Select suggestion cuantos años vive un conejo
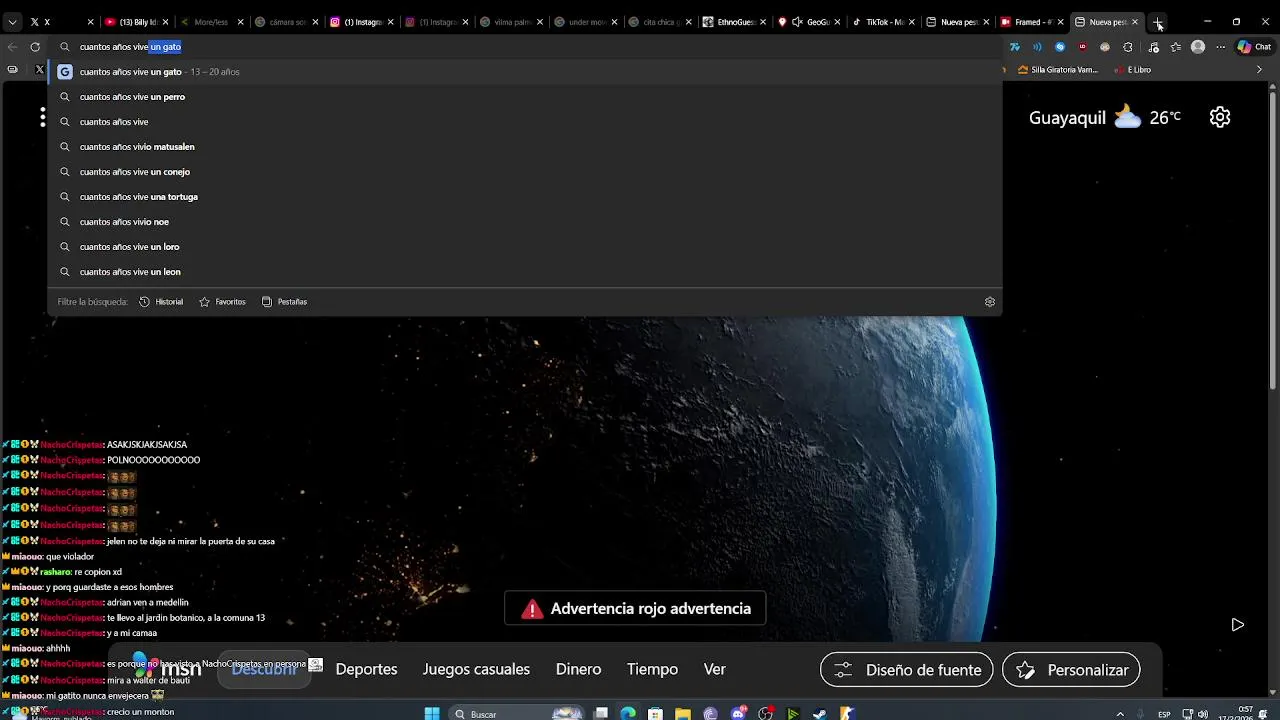This screenshot has height=720, width=1280. (525, 172)
